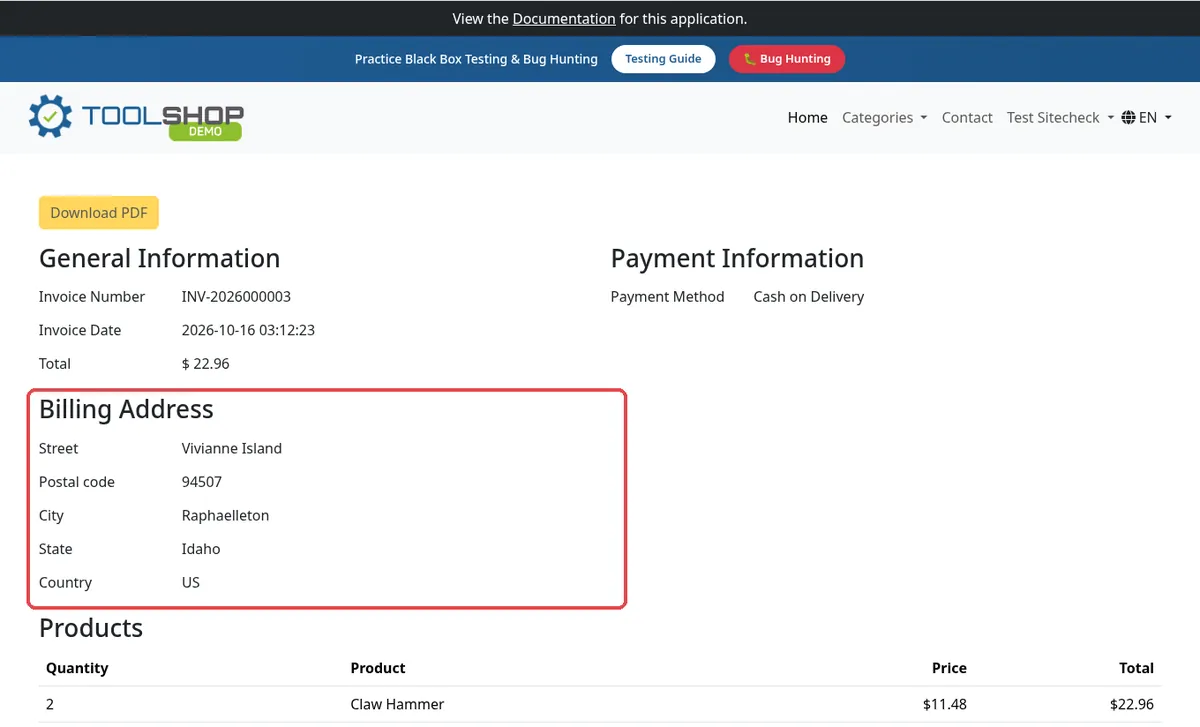This screenshot has height=727, width=1200.
Task: Click the Cash on Delivery value
Action: (808, 297)
